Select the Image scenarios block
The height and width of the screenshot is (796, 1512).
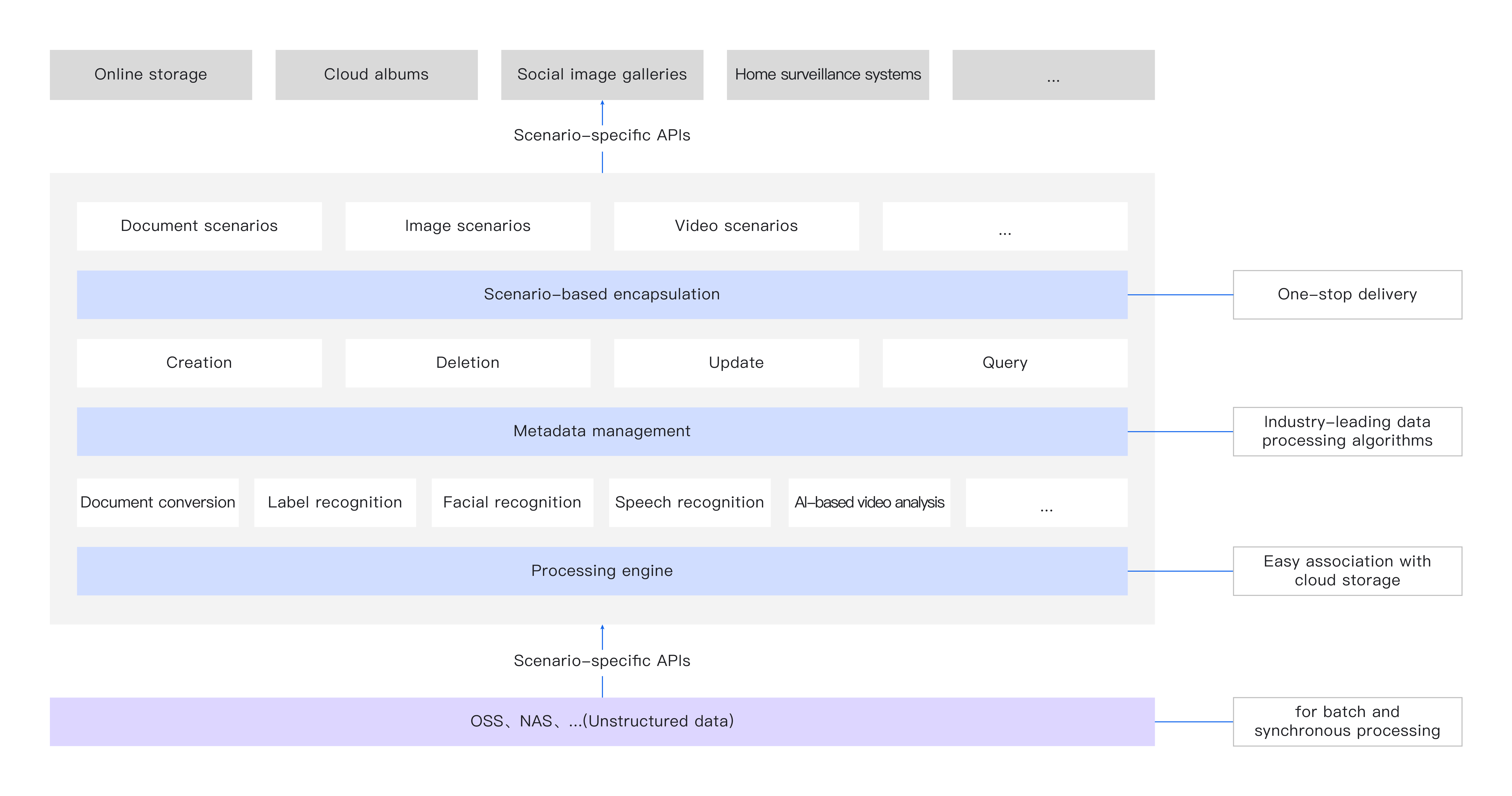tap(468, 226)
